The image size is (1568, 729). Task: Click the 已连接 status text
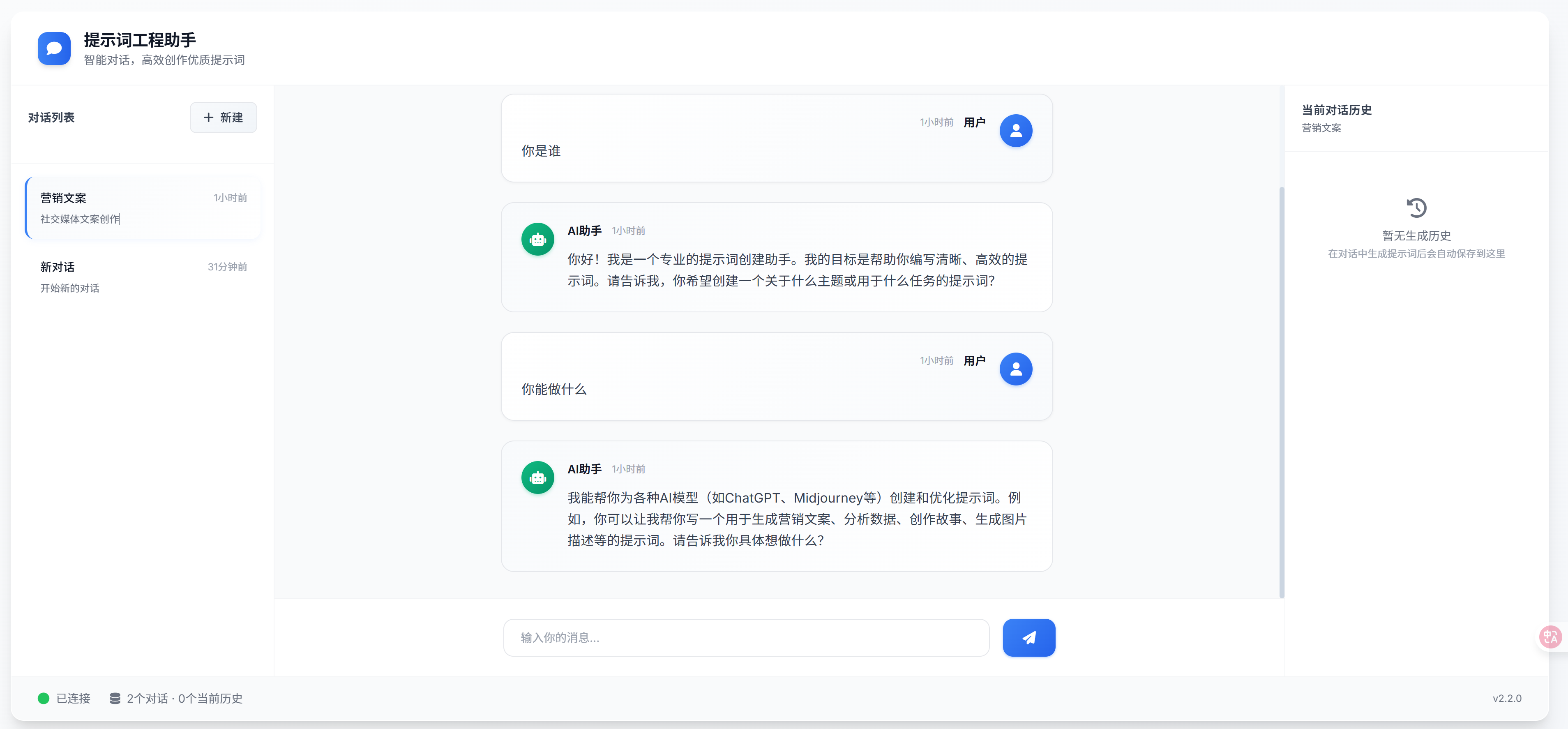(x=73, y=699)
